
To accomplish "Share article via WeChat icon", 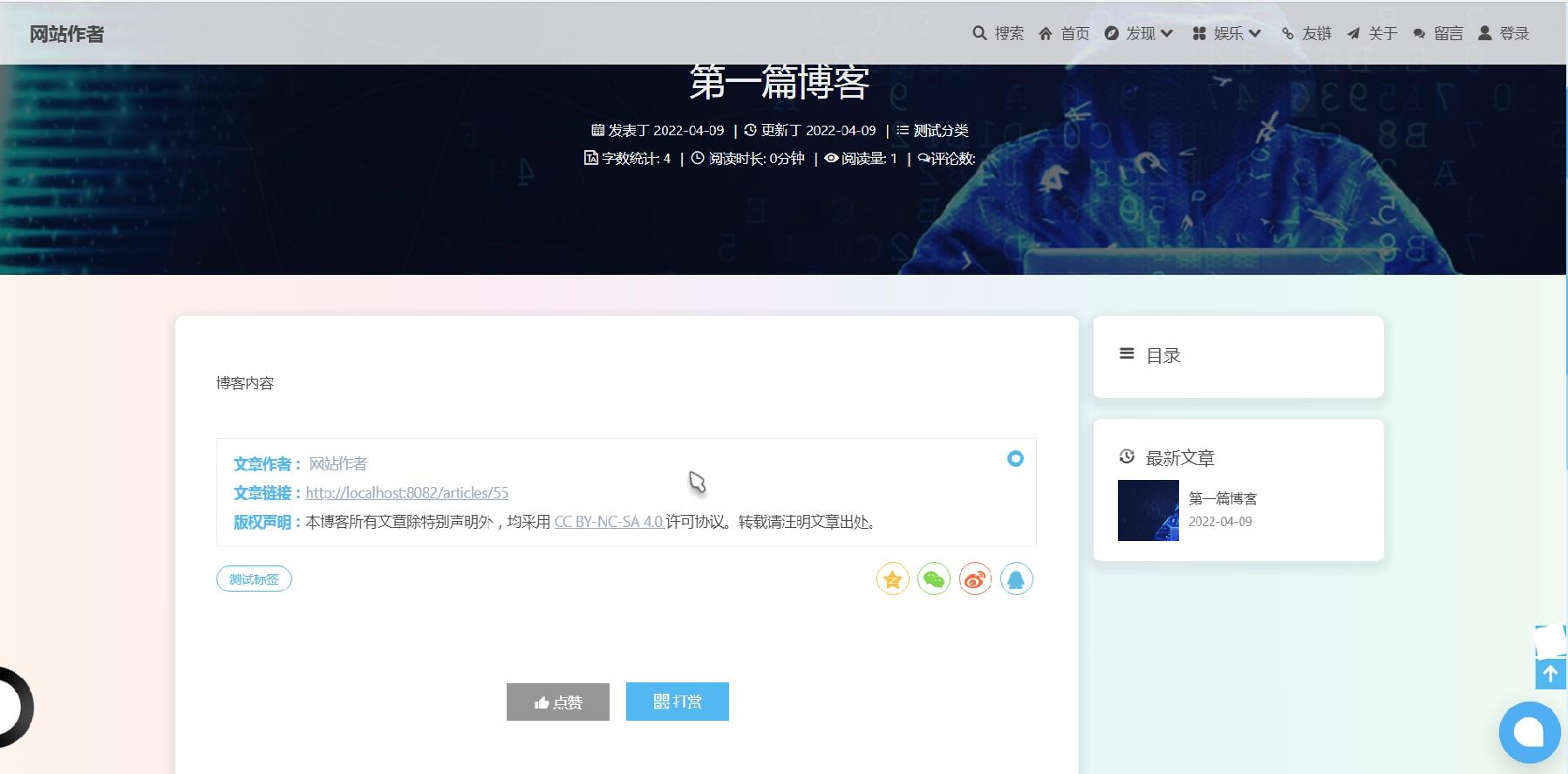I will point(934,579).
